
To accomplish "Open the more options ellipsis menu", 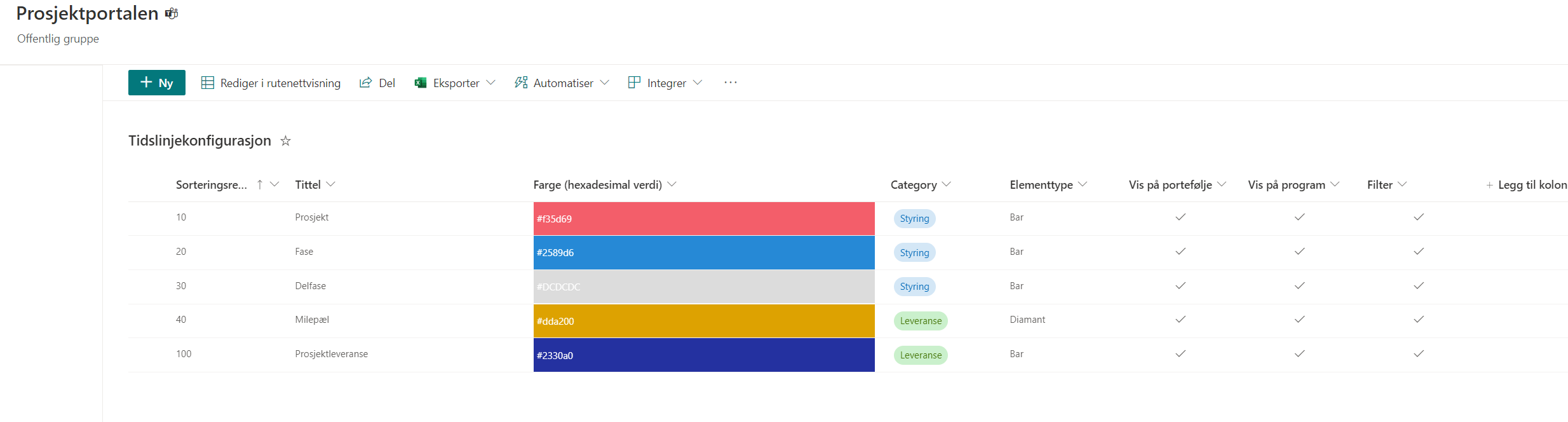I will point(731,82).
